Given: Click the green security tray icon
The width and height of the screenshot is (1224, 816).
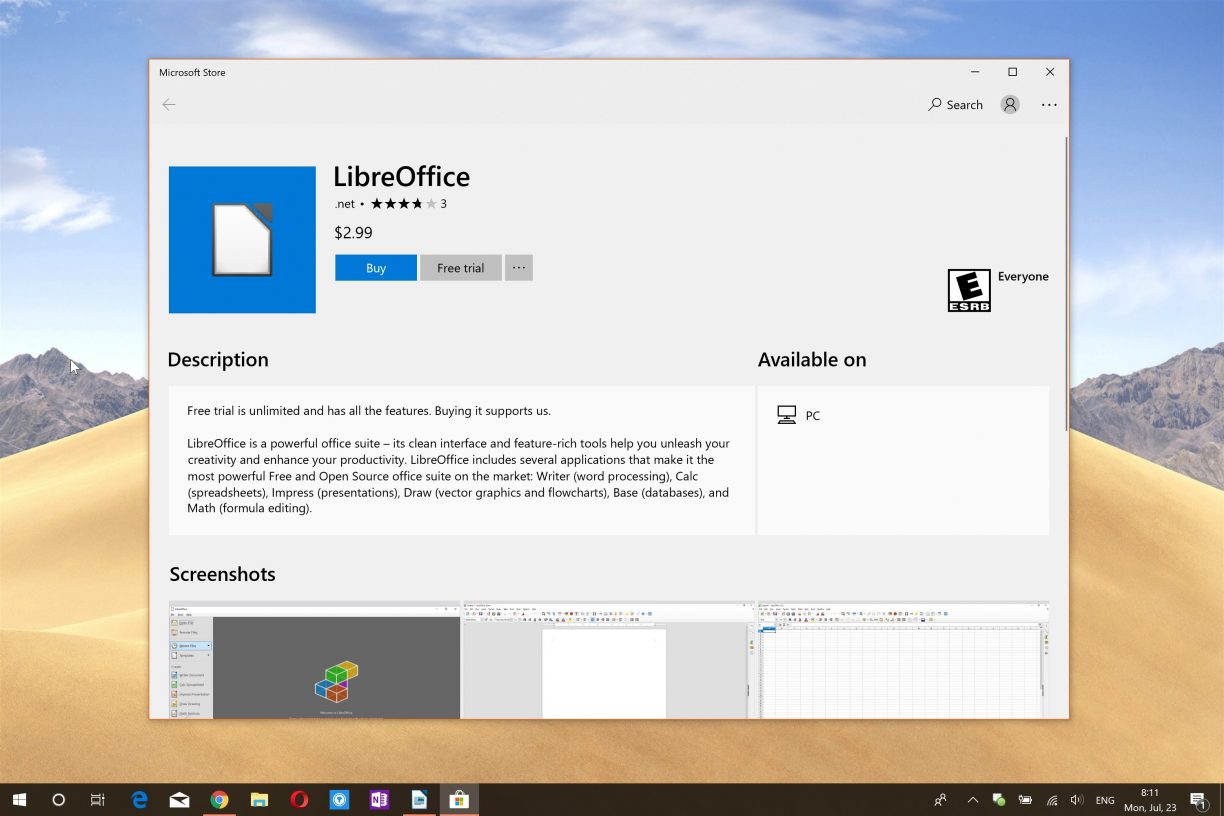Looking at the screenshot, I should click(998, 800).
